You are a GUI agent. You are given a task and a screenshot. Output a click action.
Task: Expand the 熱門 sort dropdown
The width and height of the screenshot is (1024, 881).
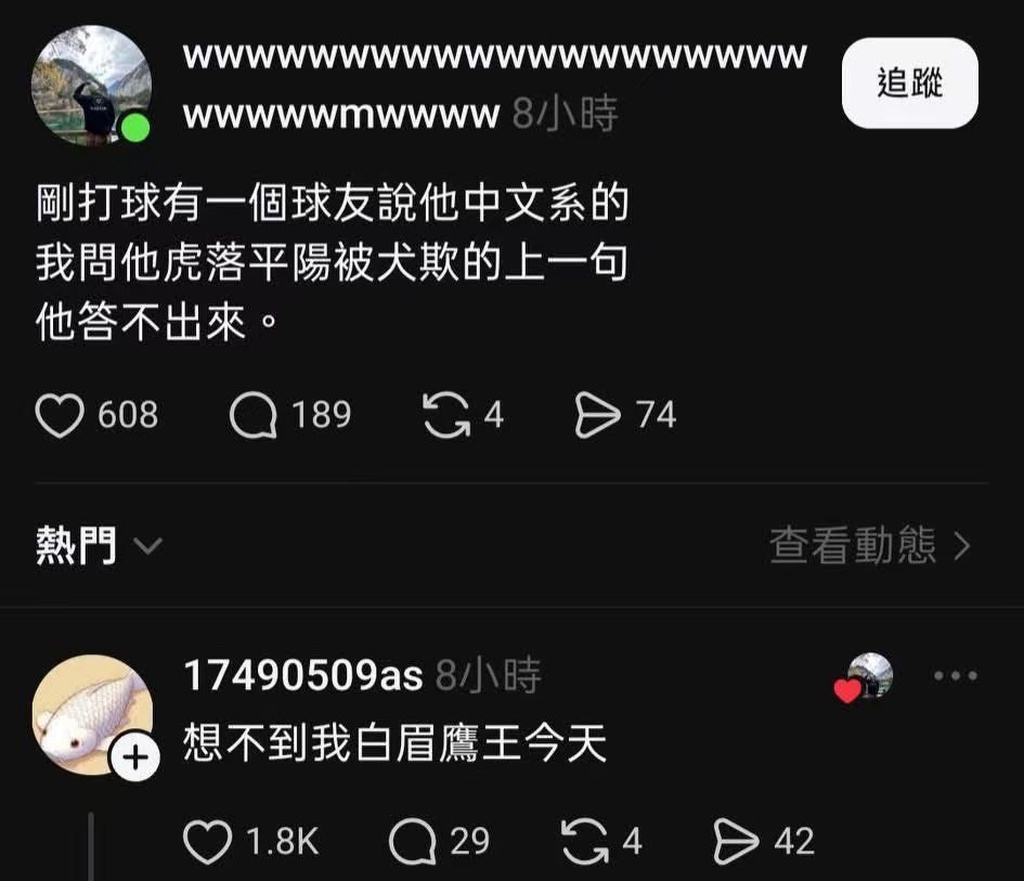(99, 545)
